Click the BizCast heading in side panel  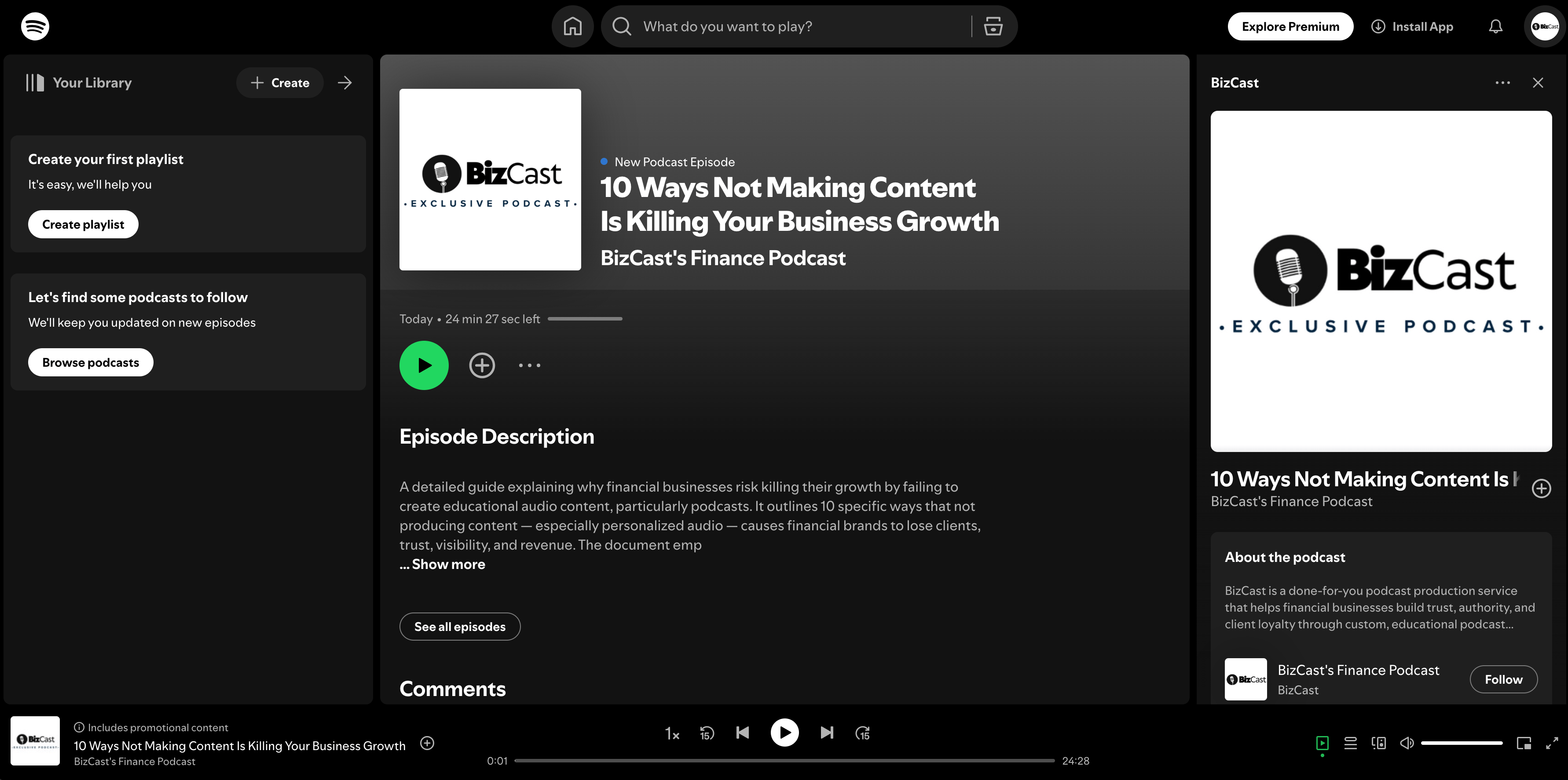(1234, 83)
